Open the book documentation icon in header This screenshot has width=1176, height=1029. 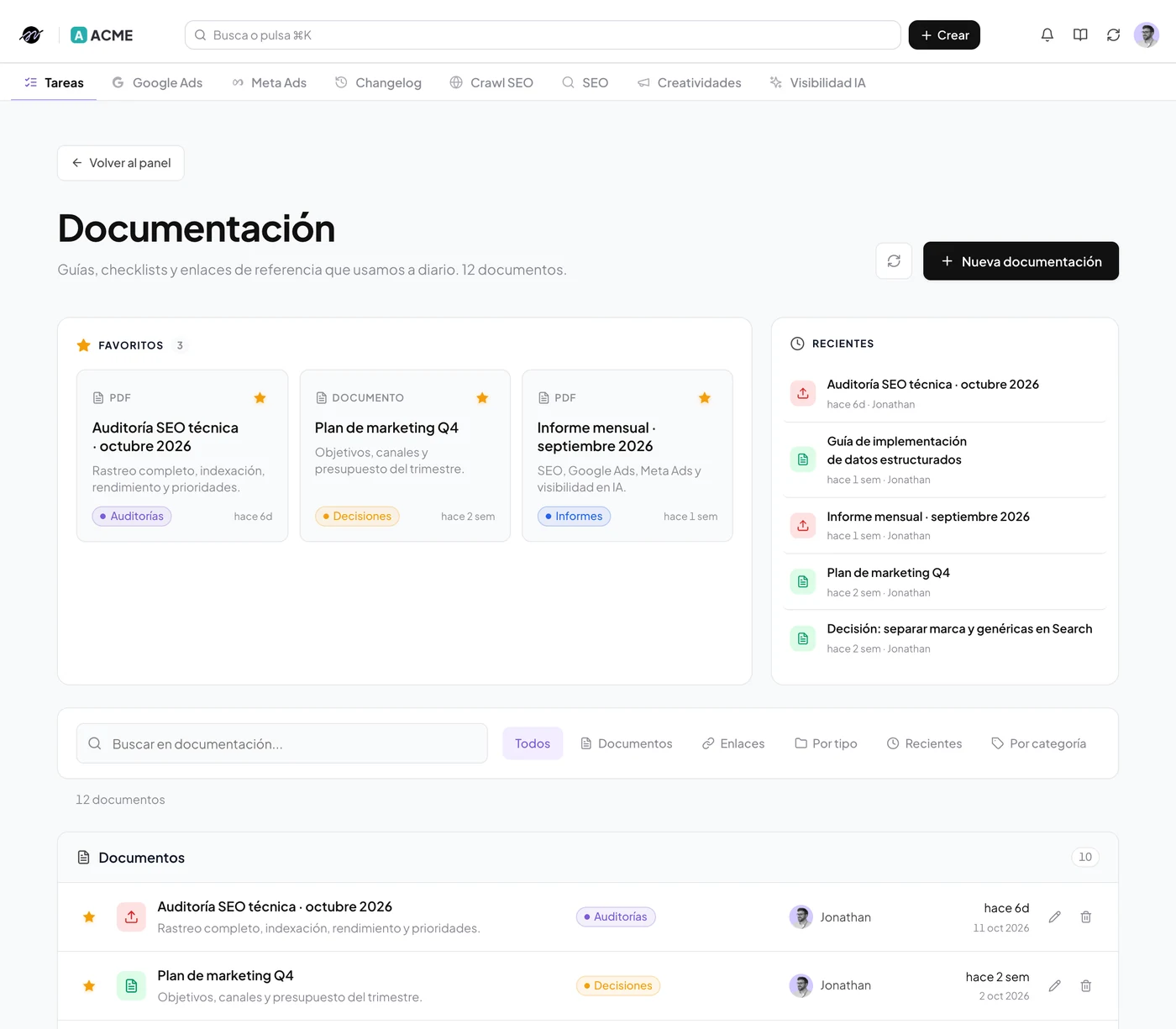(1080, 35)
